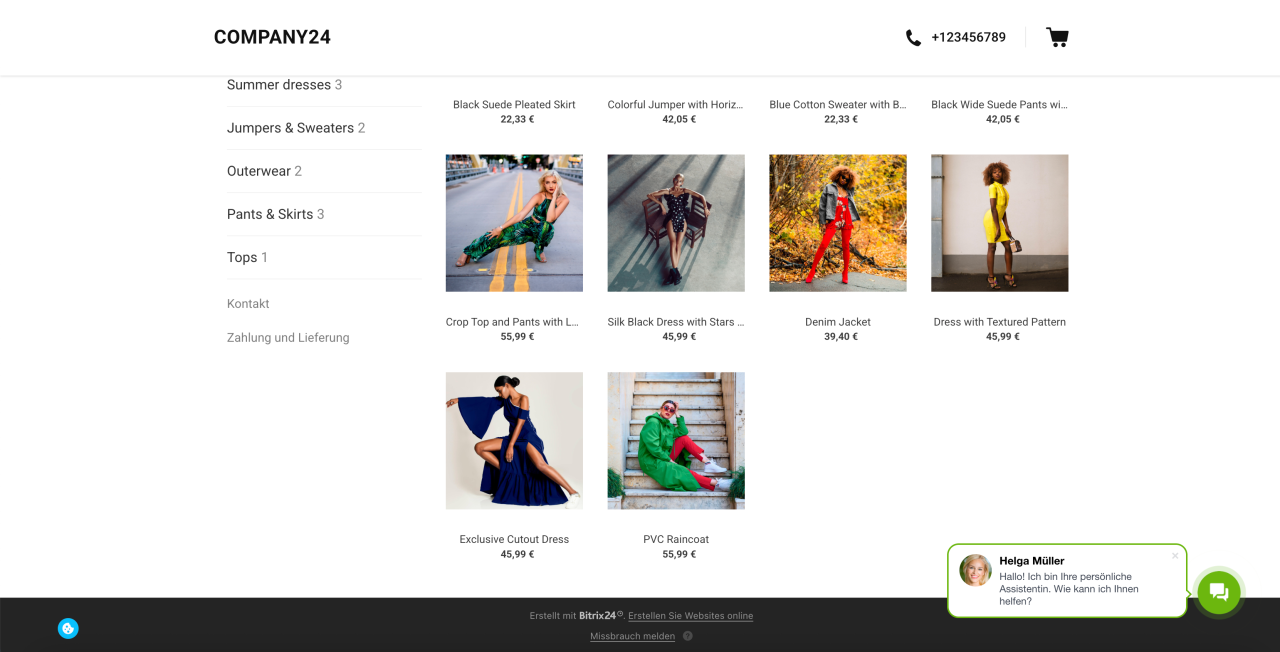The height and width of the screenshot is (652, 1280).
Task: Call phone number +123456789
Action: click(968, 37)
